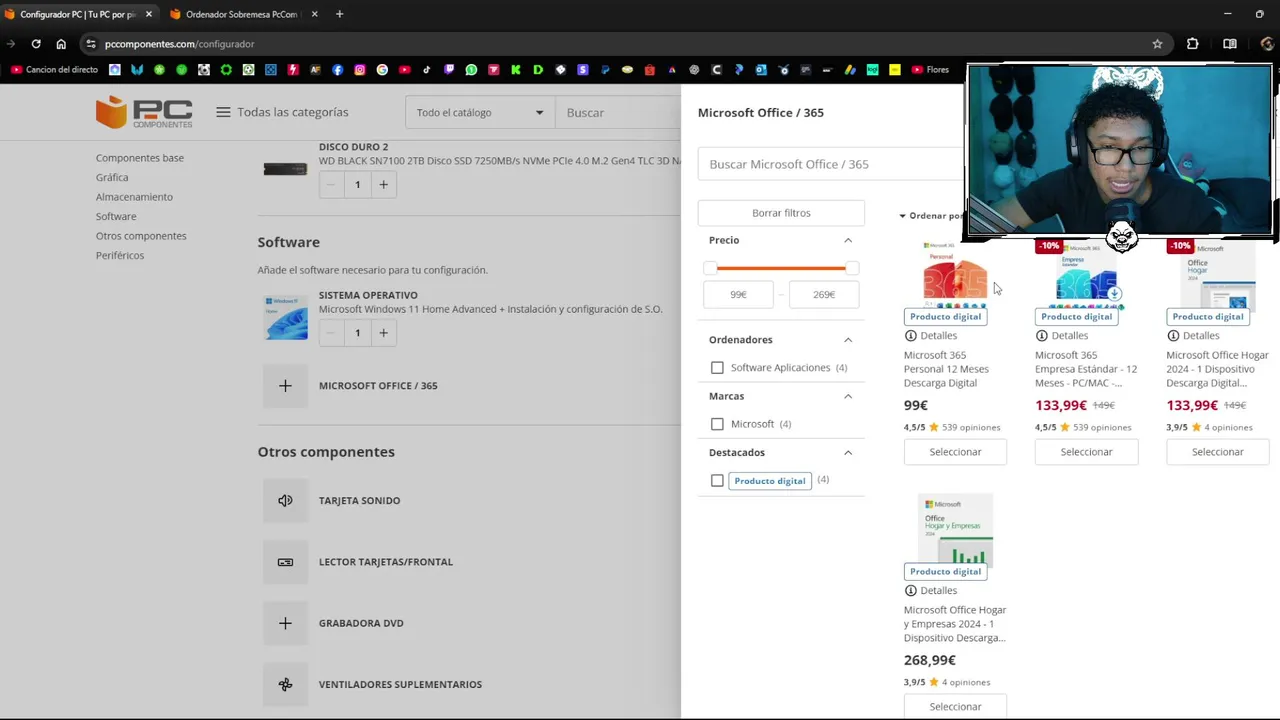Go to Periféricos section
1280x720 pixels.
[x=120, y=255]
